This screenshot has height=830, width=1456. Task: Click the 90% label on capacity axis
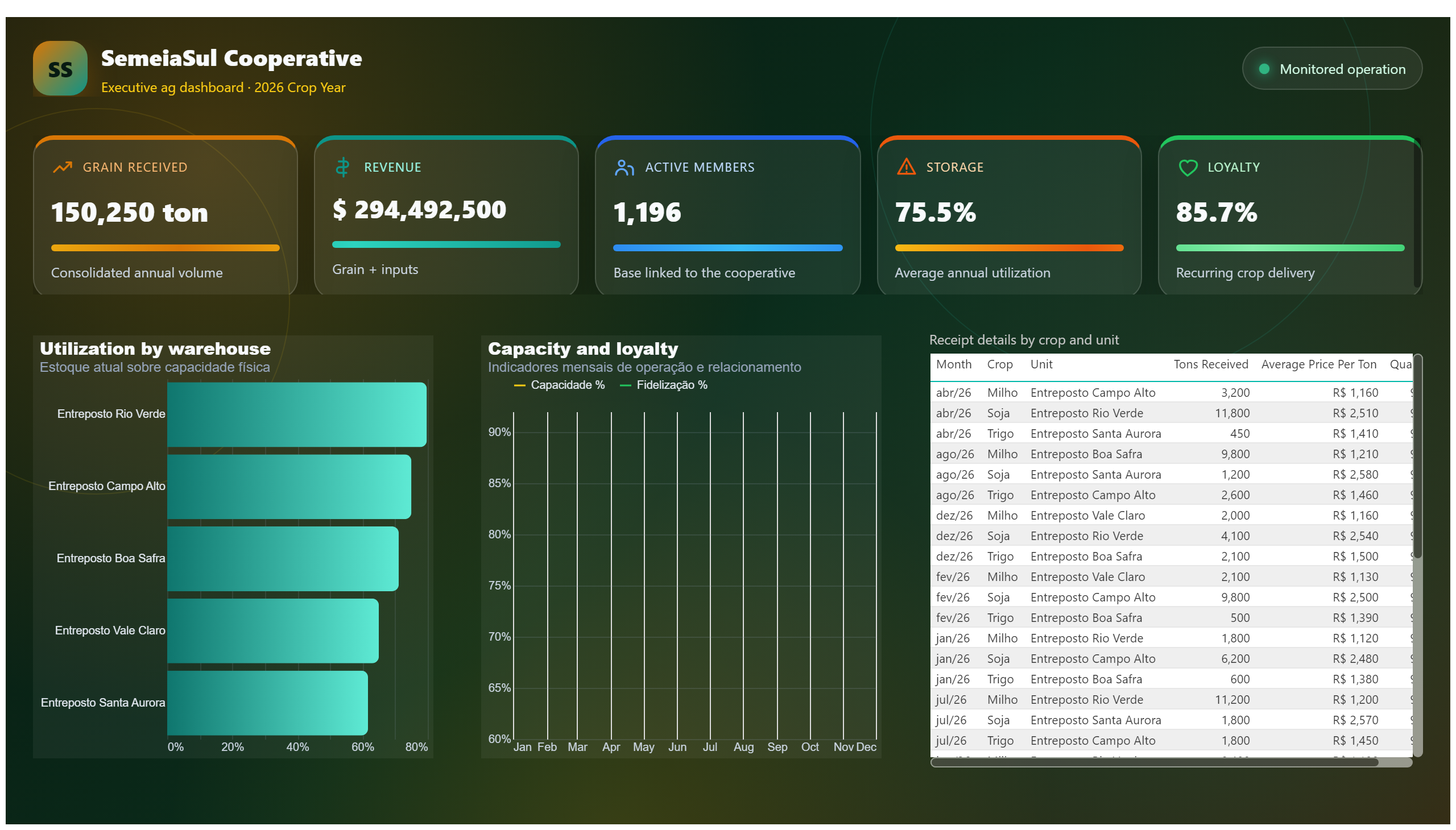[499, 432]
